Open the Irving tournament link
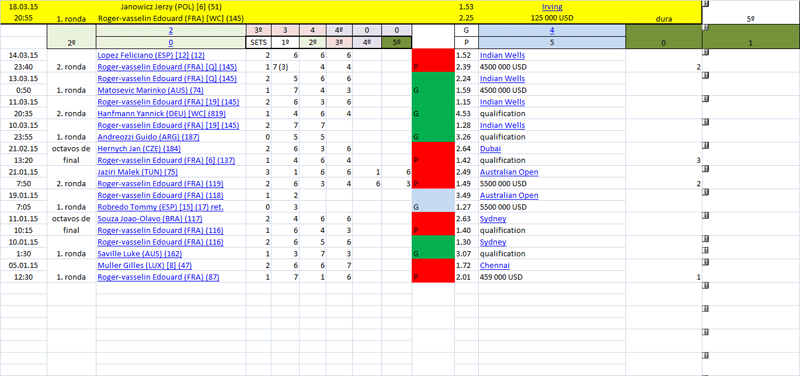Image resolution: width=800 pixels, height=376 pixels. tap(552, 7)
